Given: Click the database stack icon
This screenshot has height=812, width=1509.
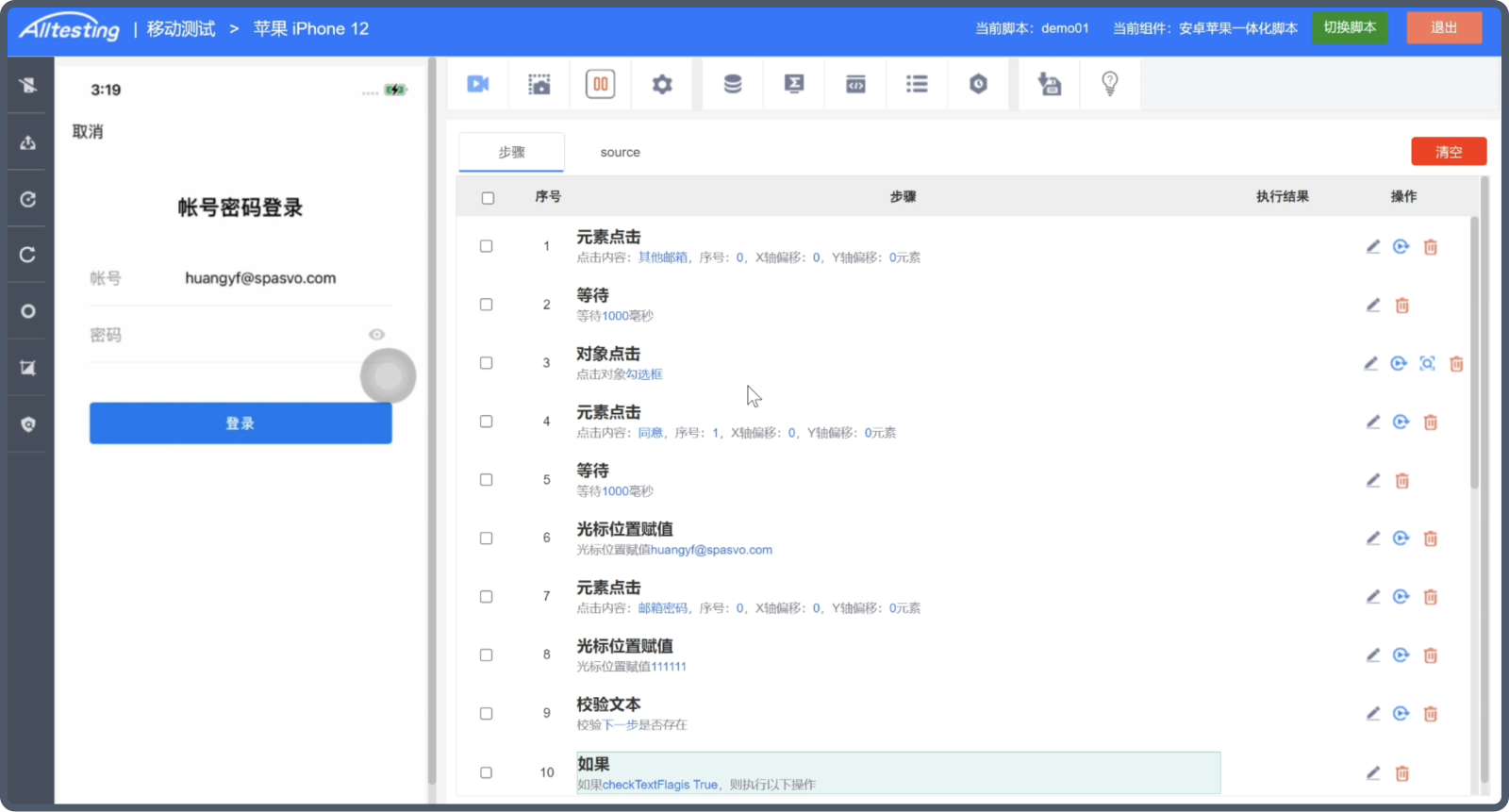Looking at the screenshot, I should (733, 85).
